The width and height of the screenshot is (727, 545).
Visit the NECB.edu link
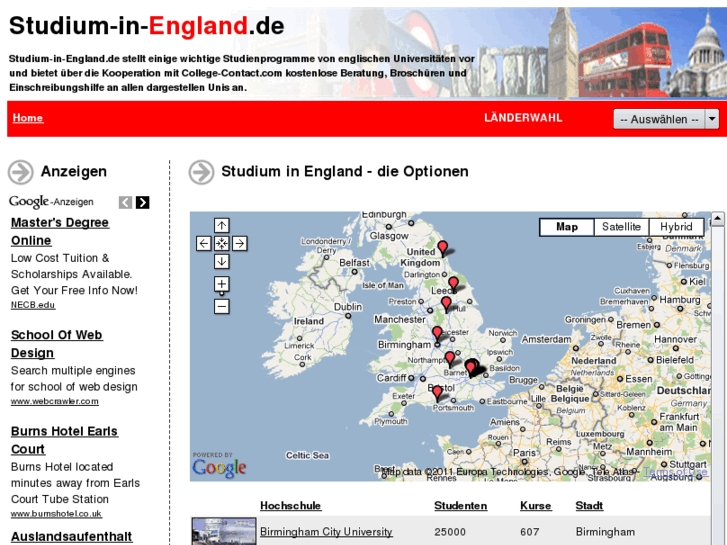[33, 305]
